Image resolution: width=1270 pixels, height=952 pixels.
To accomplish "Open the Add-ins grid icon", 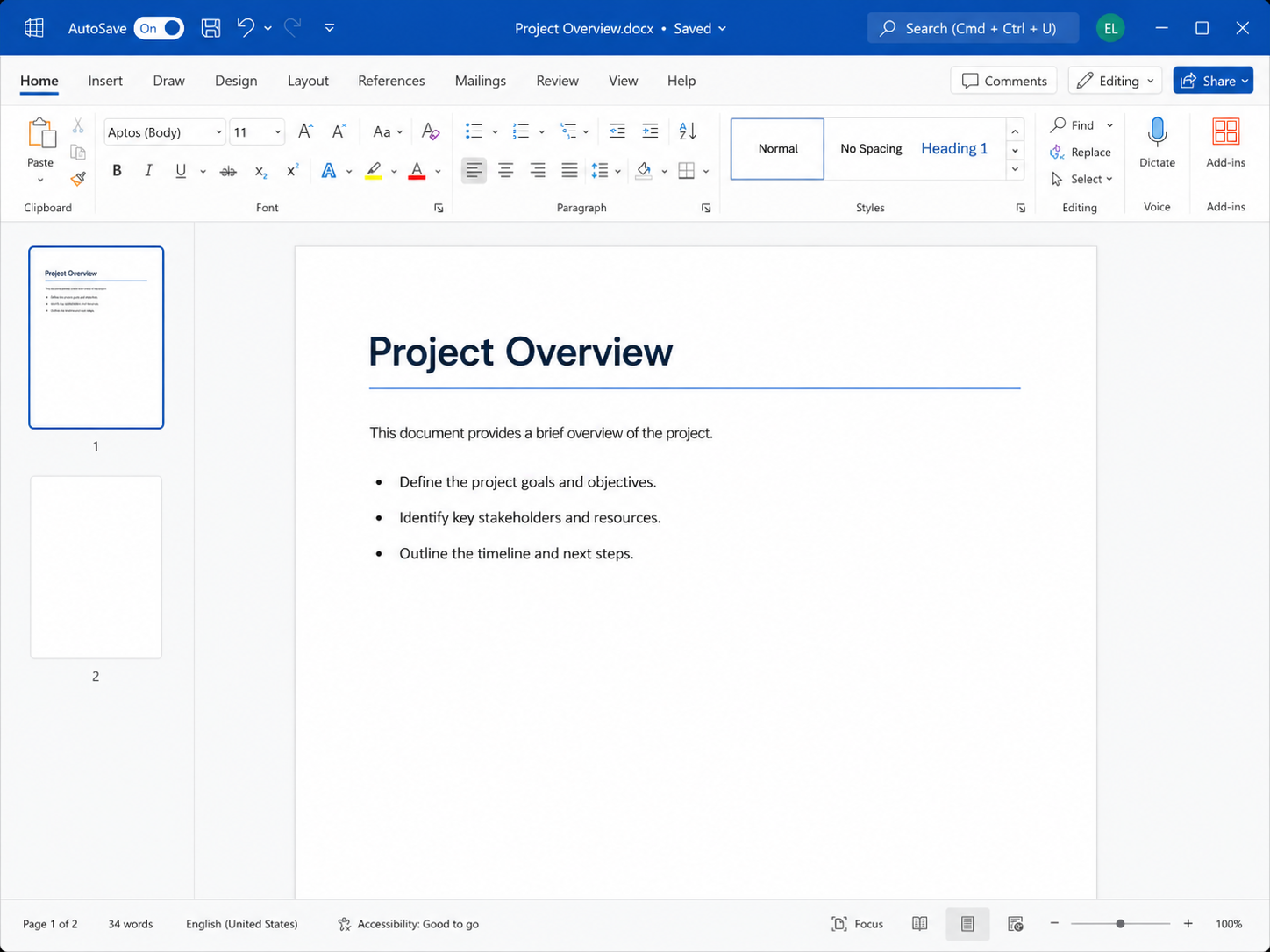I will click(x=1226, y=132).
